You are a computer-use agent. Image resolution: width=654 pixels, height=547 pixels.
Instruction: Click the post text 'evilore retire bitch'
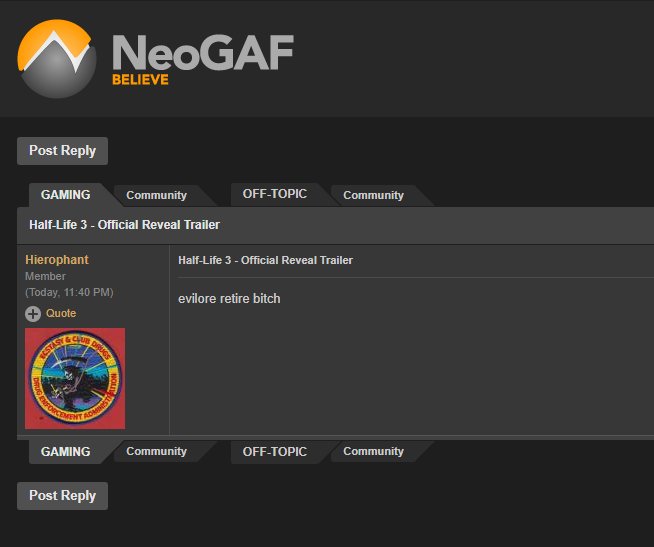(229, 299)
